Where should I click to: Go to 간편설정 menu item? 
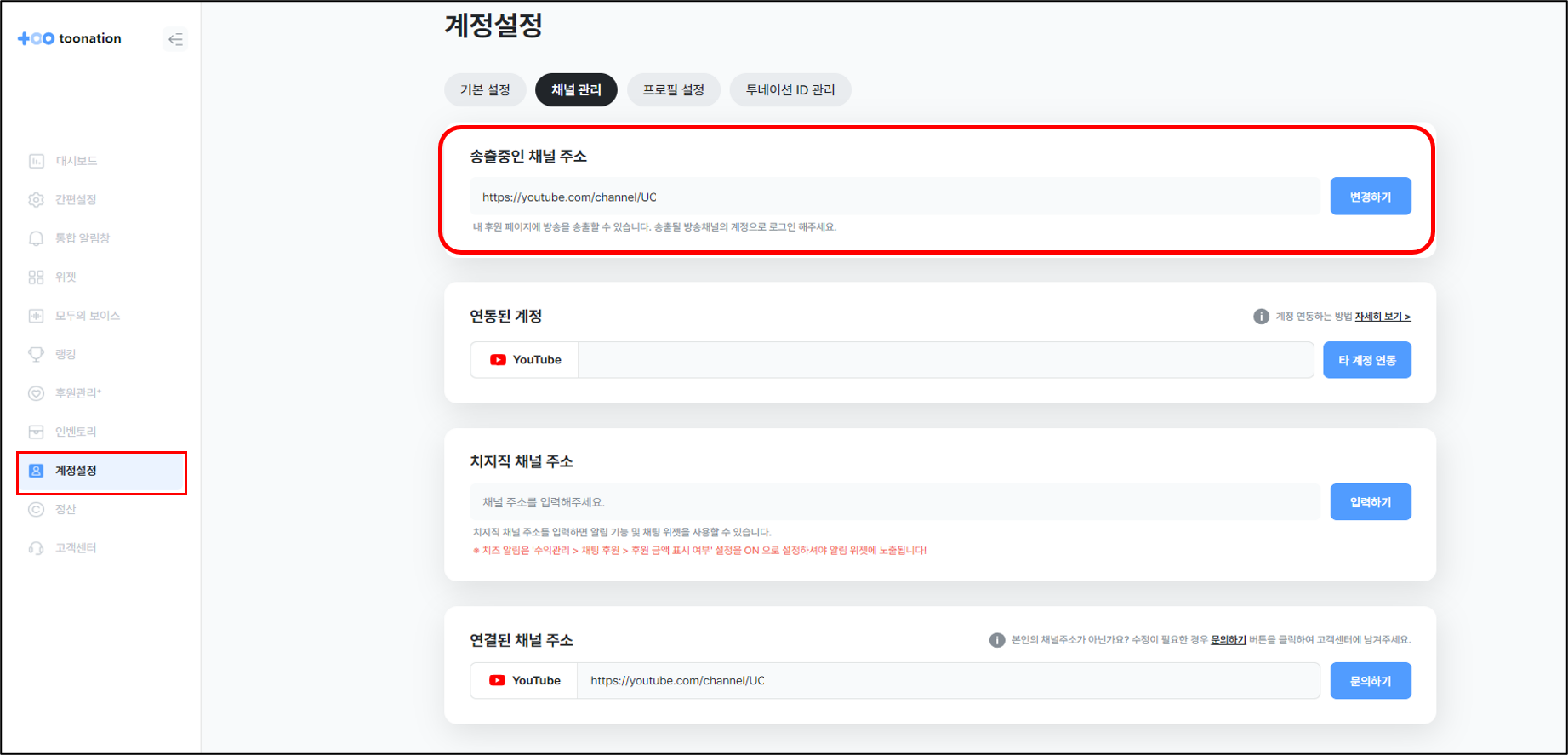coord(76,200)
